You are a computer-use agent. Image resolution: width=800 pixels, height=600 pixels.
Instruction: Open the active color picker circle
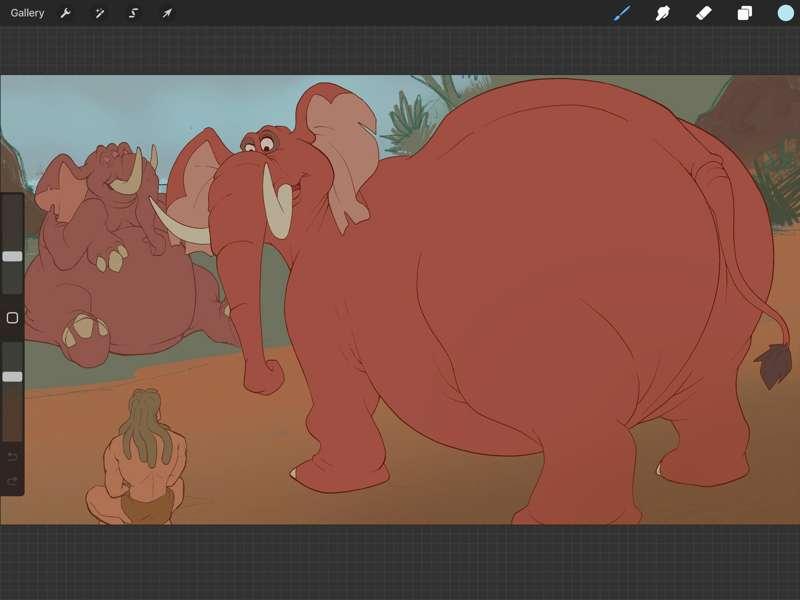coord(786,13)
